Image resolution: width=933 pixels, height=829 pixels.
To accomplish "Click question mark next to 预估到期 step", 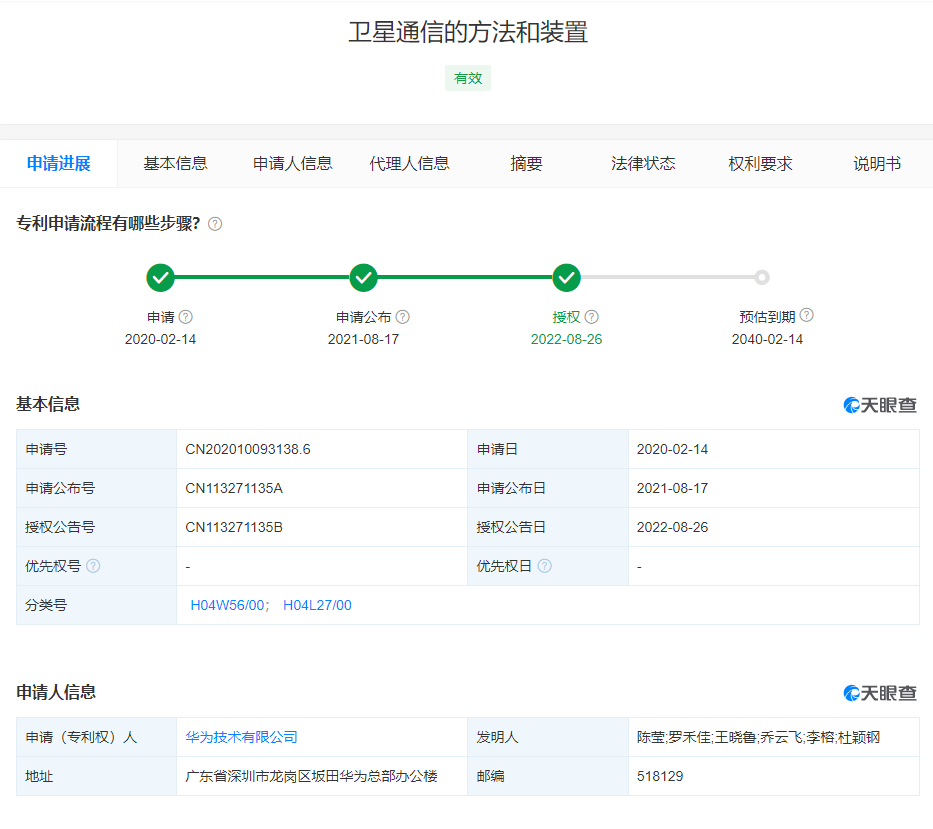I will tap(806, 316).
